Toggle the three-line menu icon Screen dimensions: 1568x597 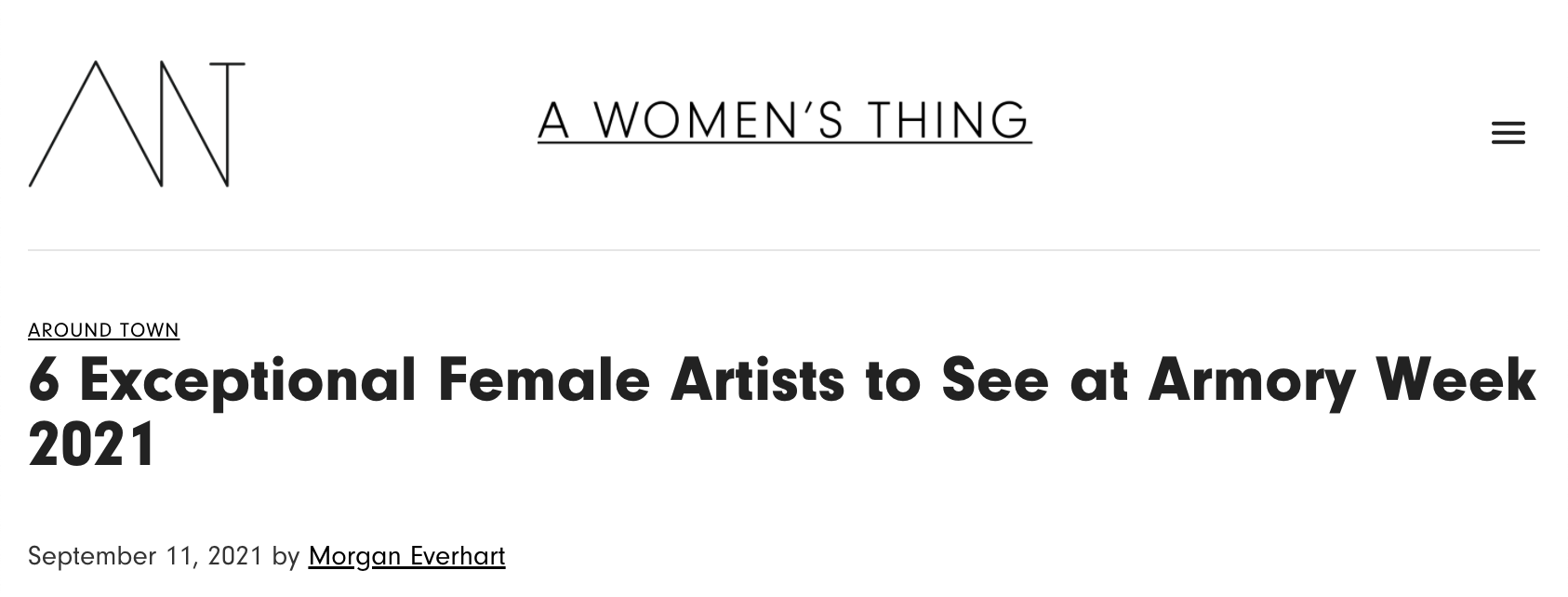pos(1508,133)
